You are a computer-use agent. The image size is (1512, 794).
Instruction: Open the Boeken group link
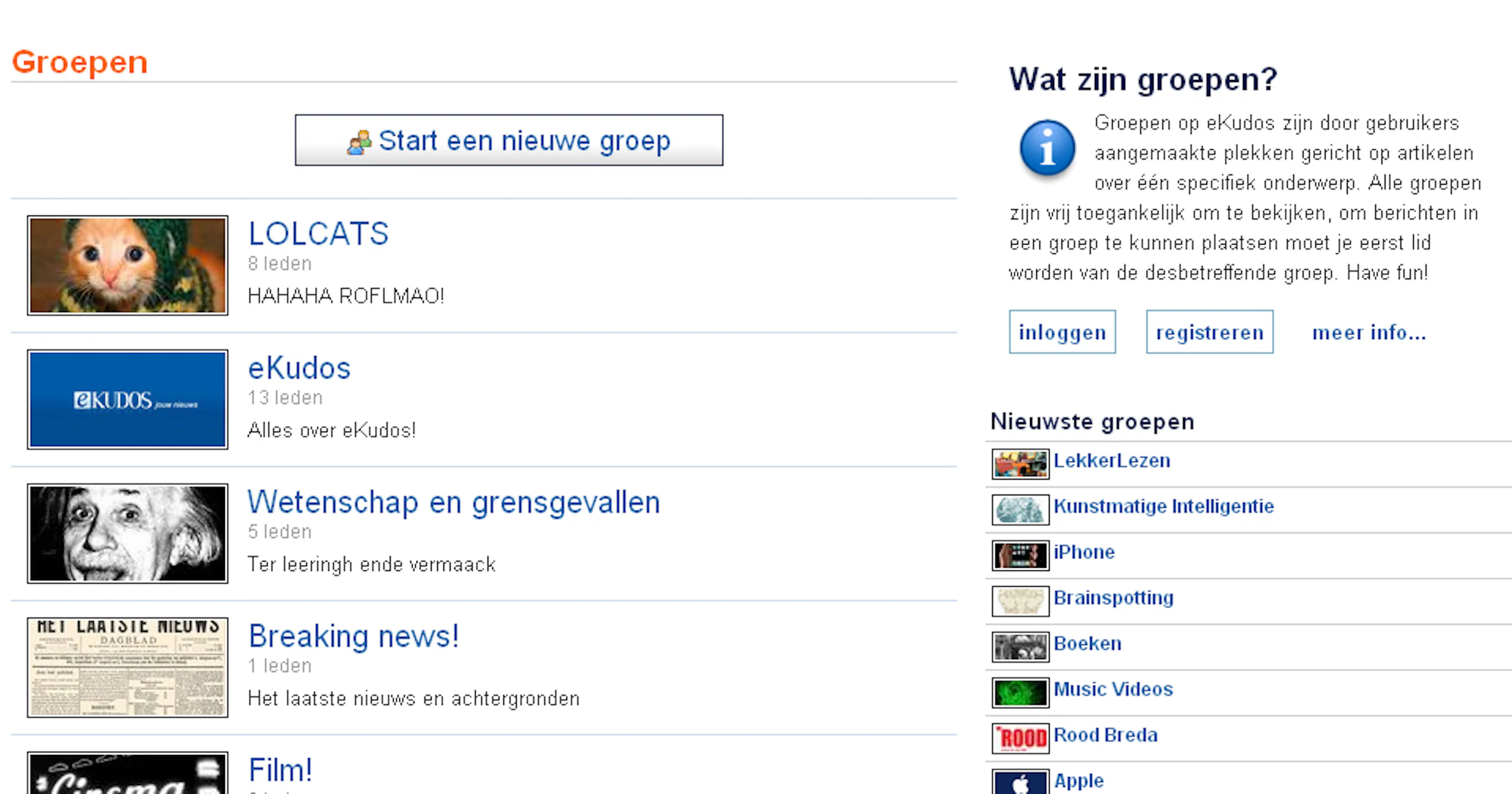pos(1087,643)
